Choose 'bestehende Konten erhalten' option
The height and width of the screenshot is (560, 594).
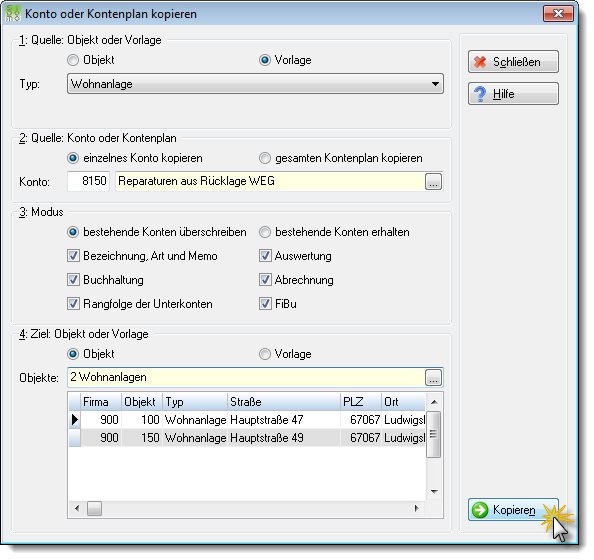pyautogui.click(x=265, y=232)
